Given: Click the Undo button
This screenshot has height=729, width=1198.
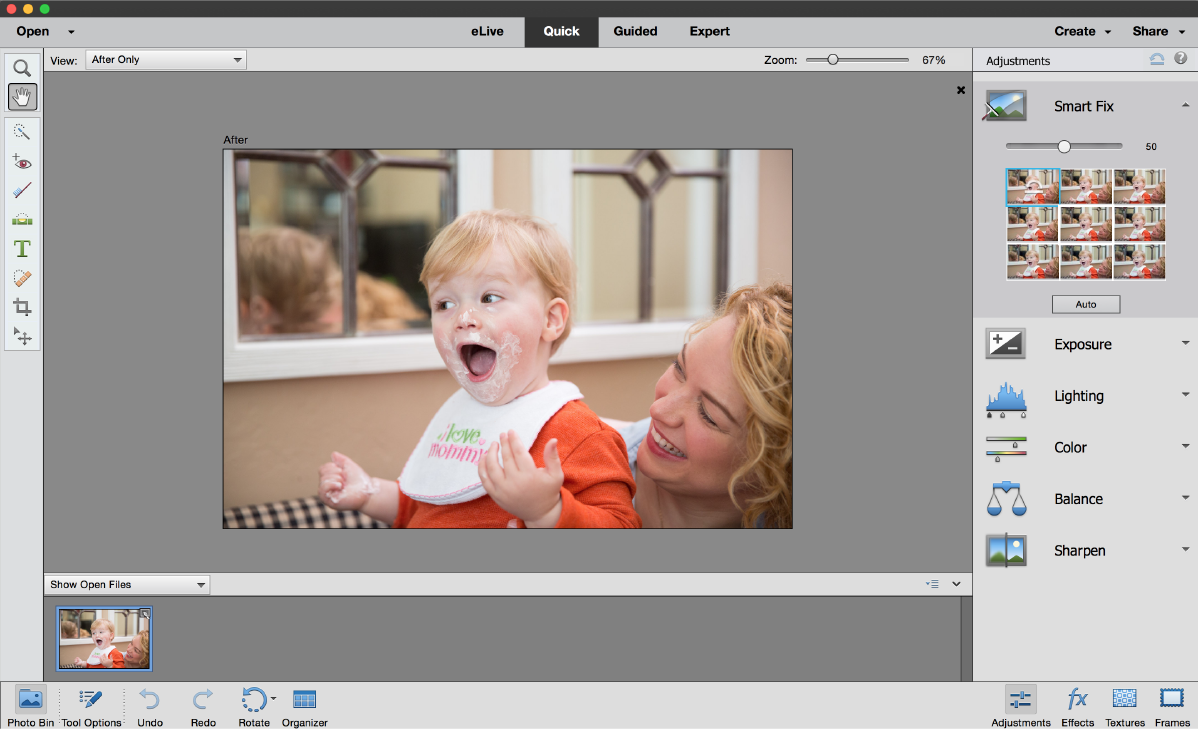Looking at the screenshot, I should tap(149, 706).
